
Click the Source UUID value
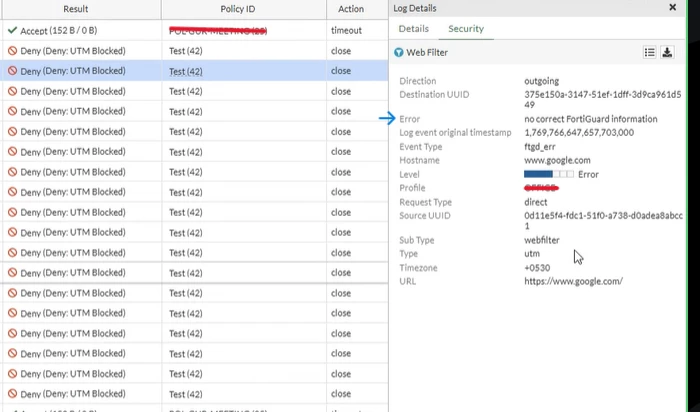[603, 221]
